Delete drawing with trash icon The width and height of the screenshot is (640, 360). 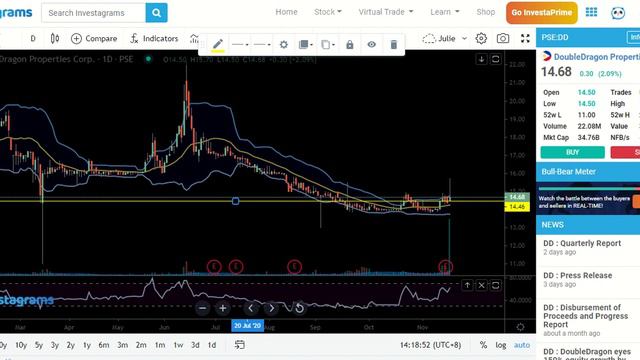(393, 44)
